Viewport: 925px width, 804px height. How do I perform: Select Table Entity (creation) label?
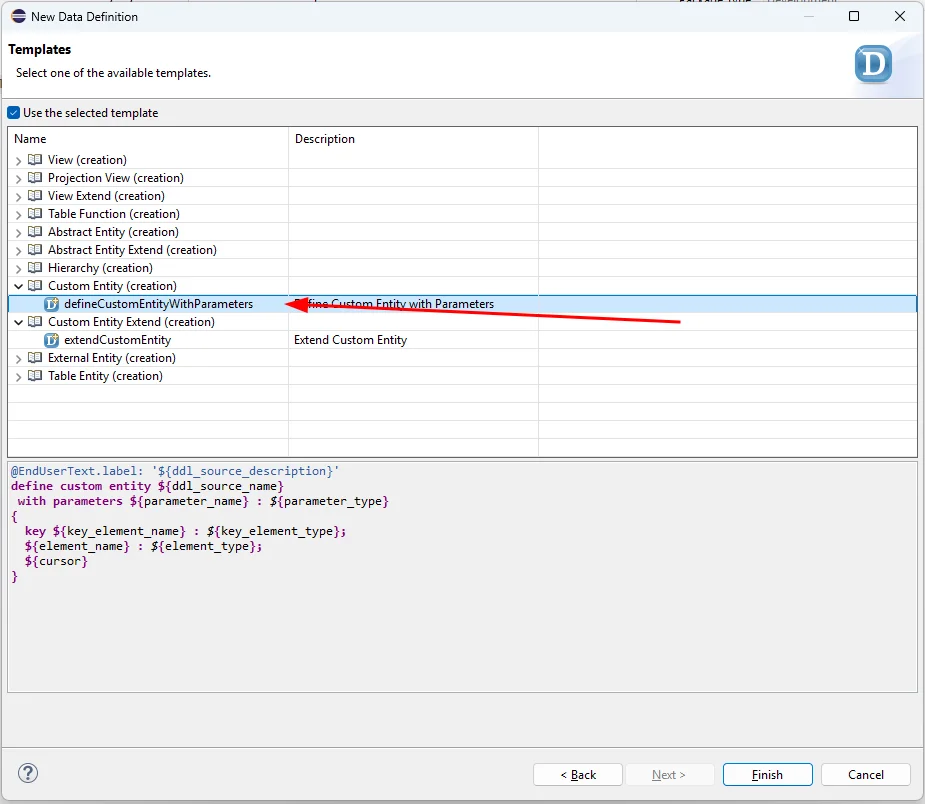click(x=105, y=376)
